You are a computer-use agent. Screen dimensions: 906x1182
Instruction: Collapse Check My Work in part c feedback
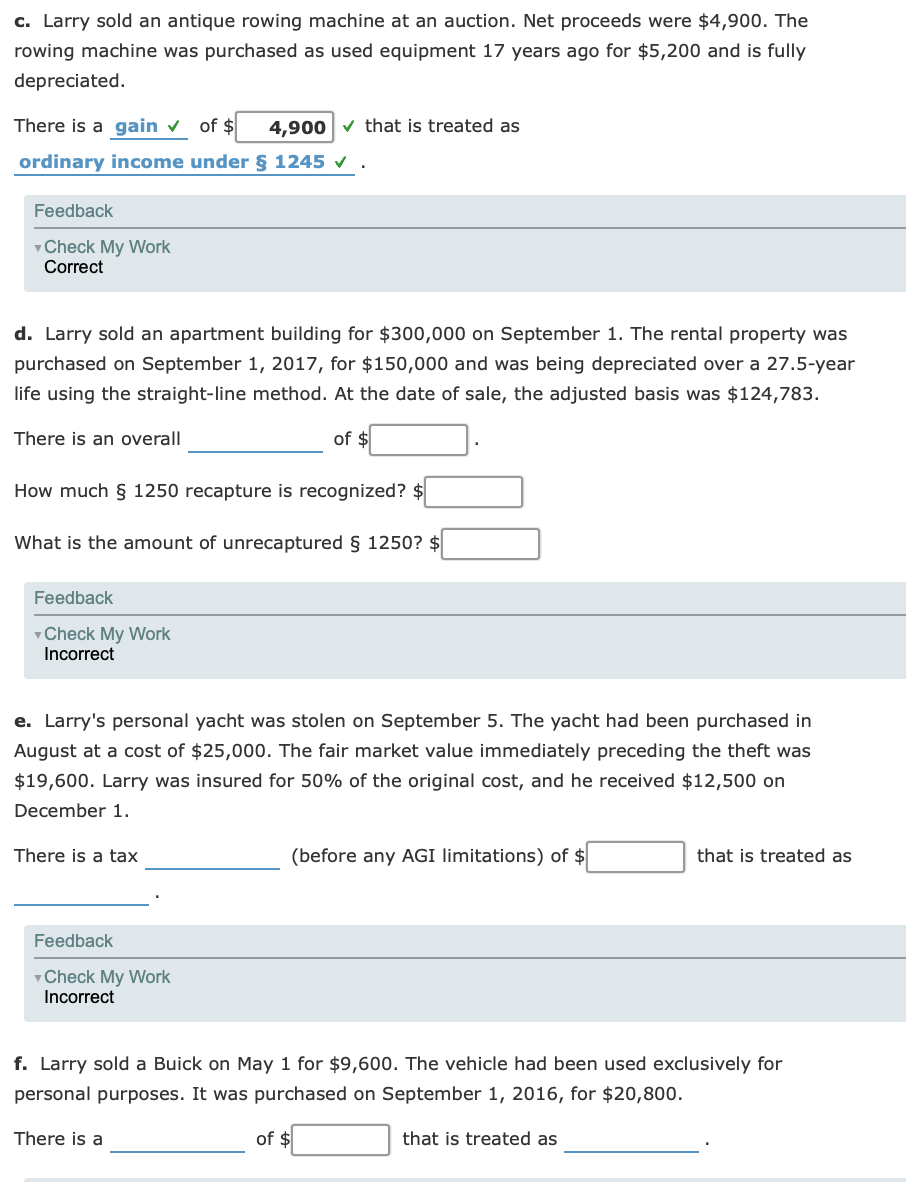[106, 246]
